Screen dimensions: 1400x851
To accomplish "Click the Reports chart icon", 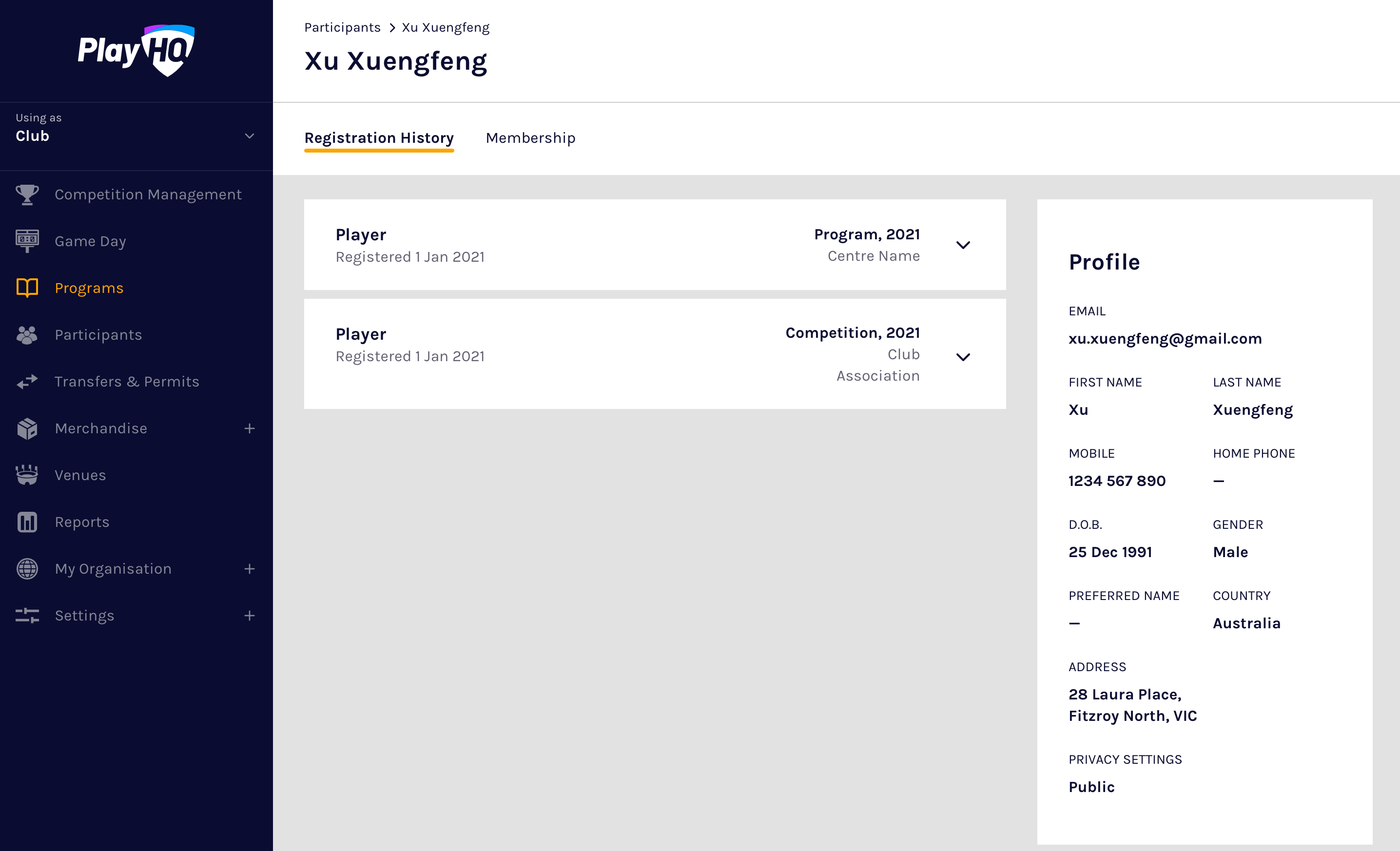I will 27,522.
